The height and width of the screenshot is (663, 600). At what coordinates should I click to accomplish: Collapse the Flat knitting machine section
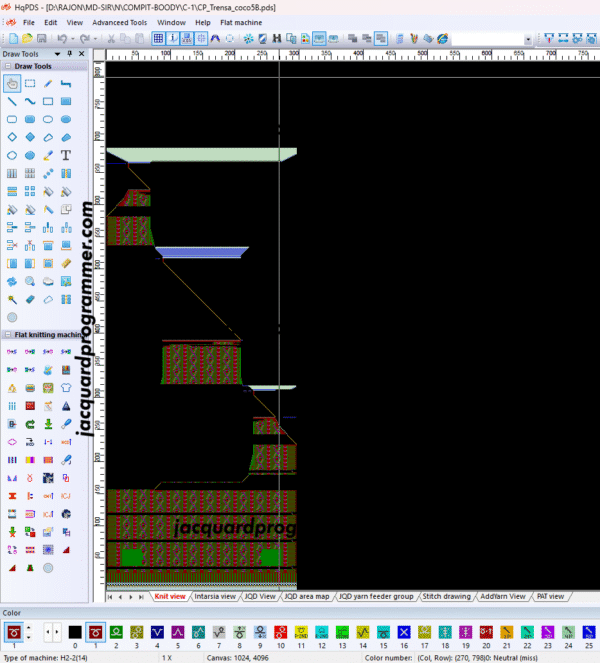click(7, 335)
